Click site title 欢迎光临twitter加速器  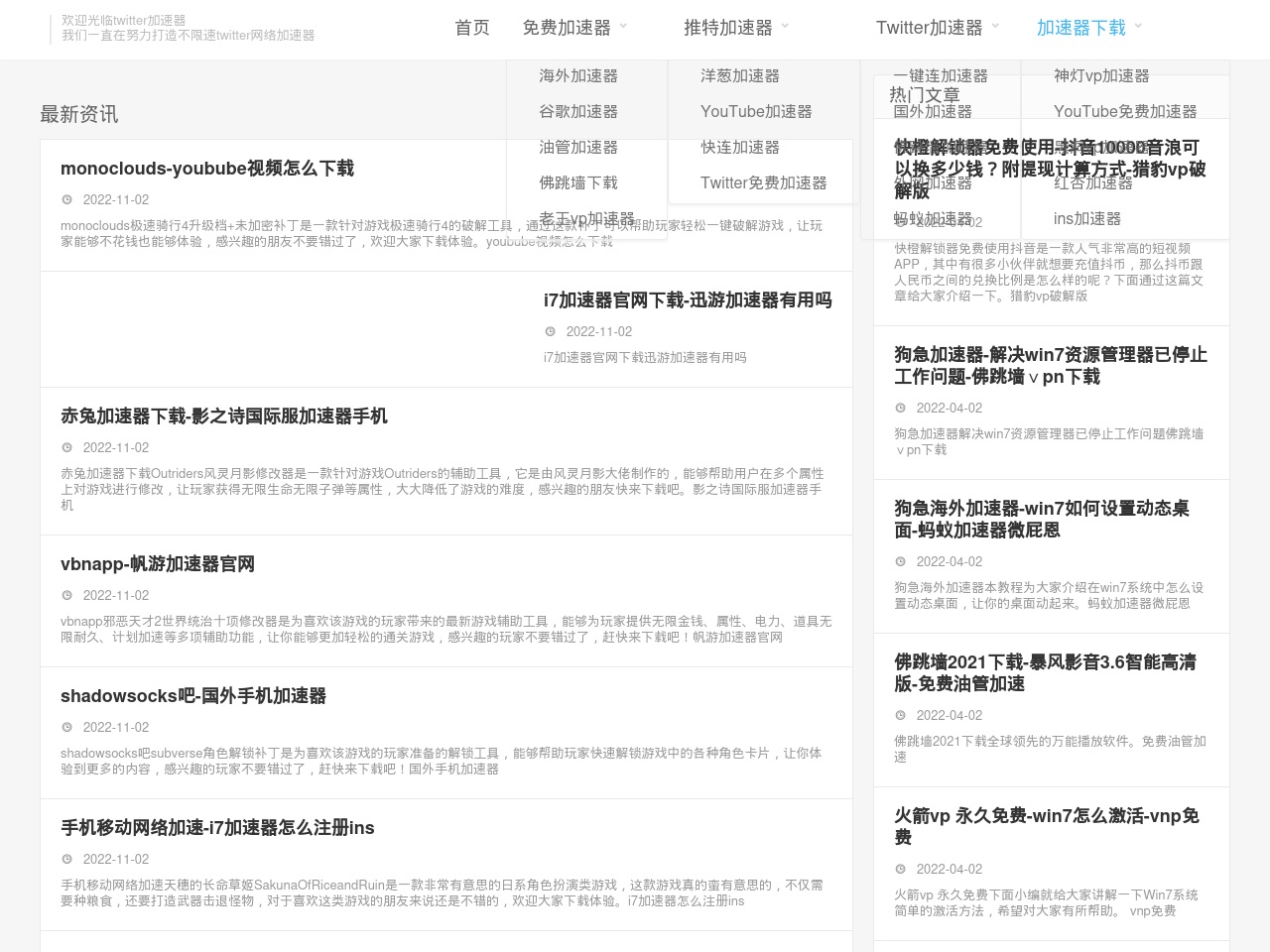[x=123, y=20]
